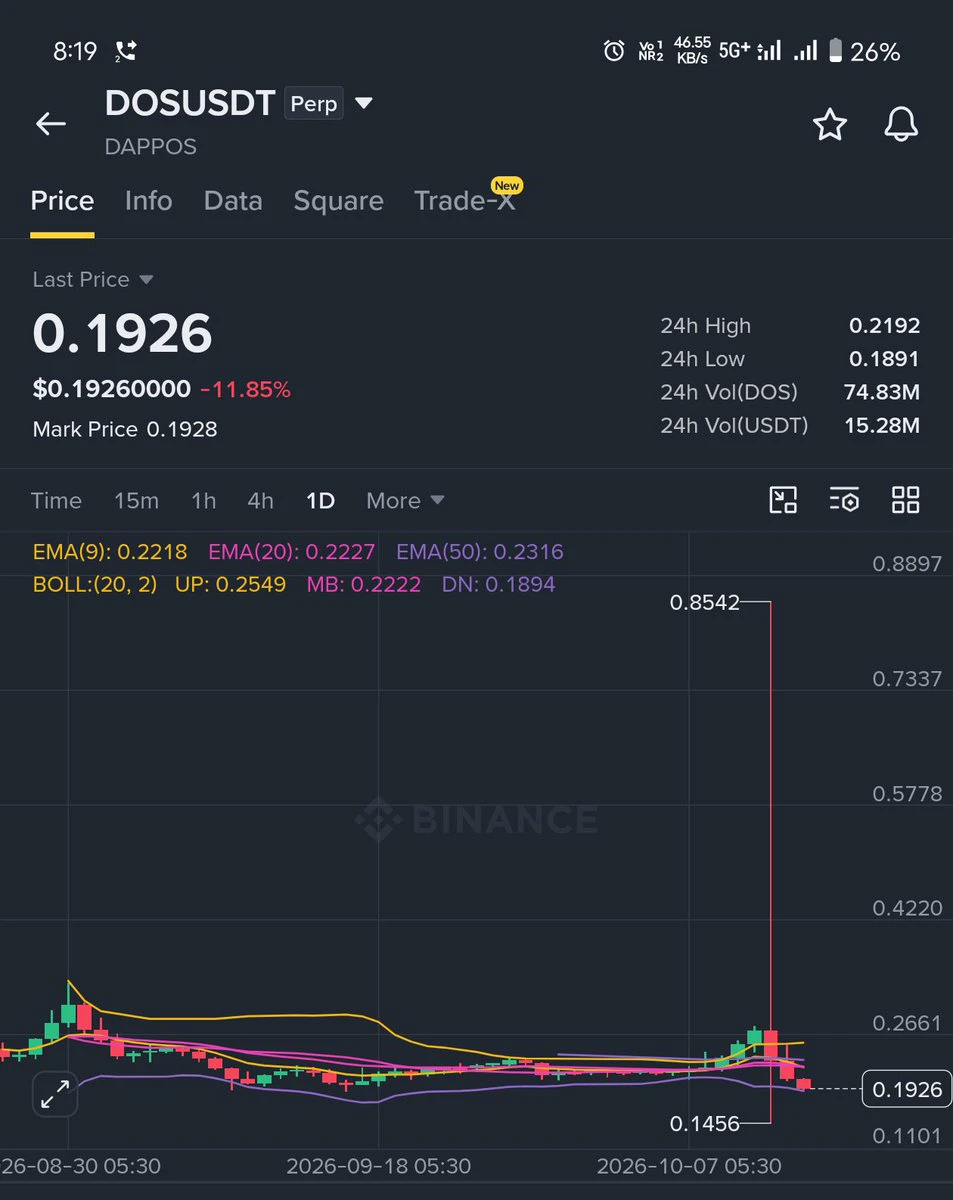The image size is (953, 1200).
Task: Tap the UP: 0.2549 Bollinger value
Action: coord(230,584)
